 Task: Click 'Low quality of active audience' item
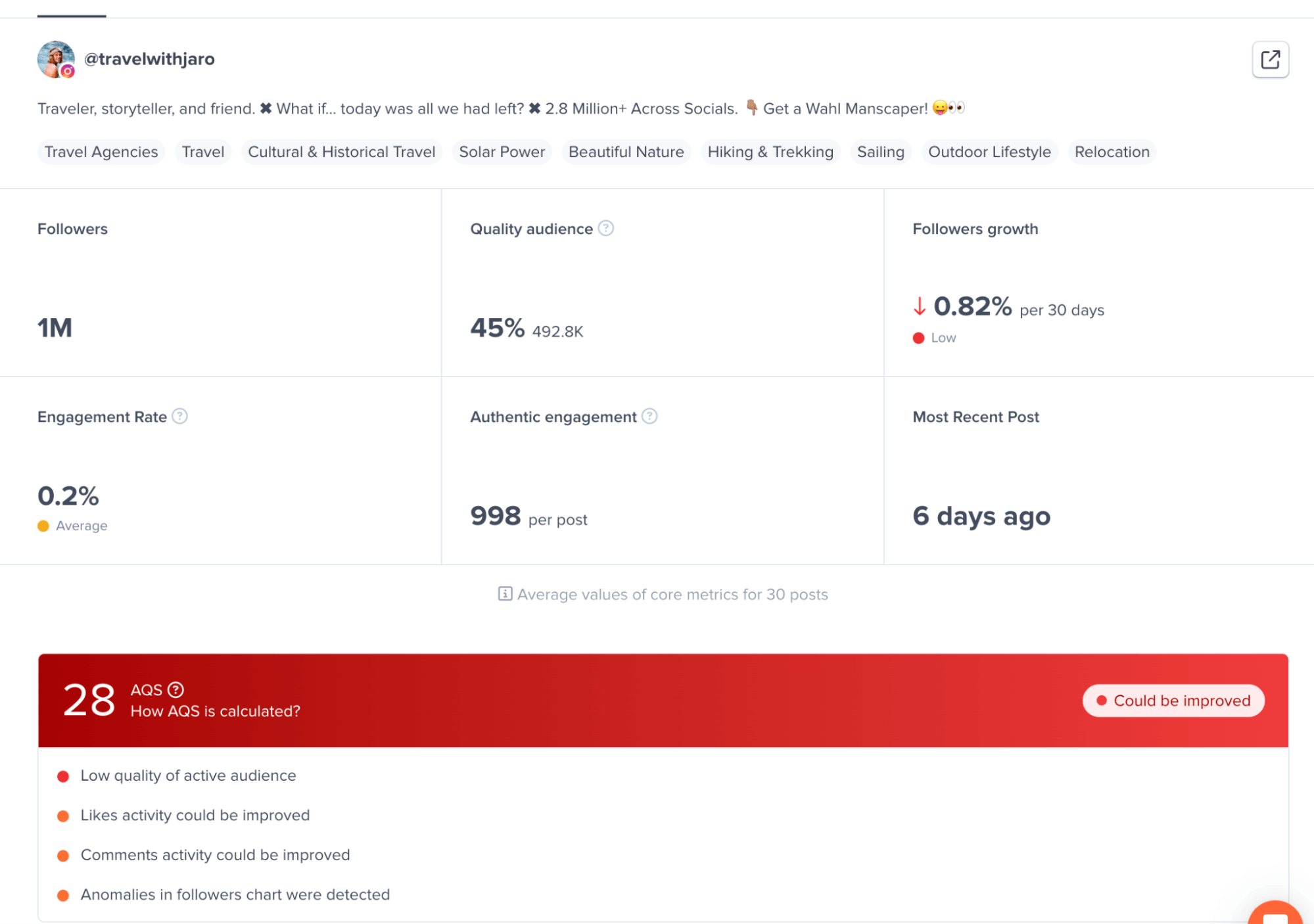point(188,775)
